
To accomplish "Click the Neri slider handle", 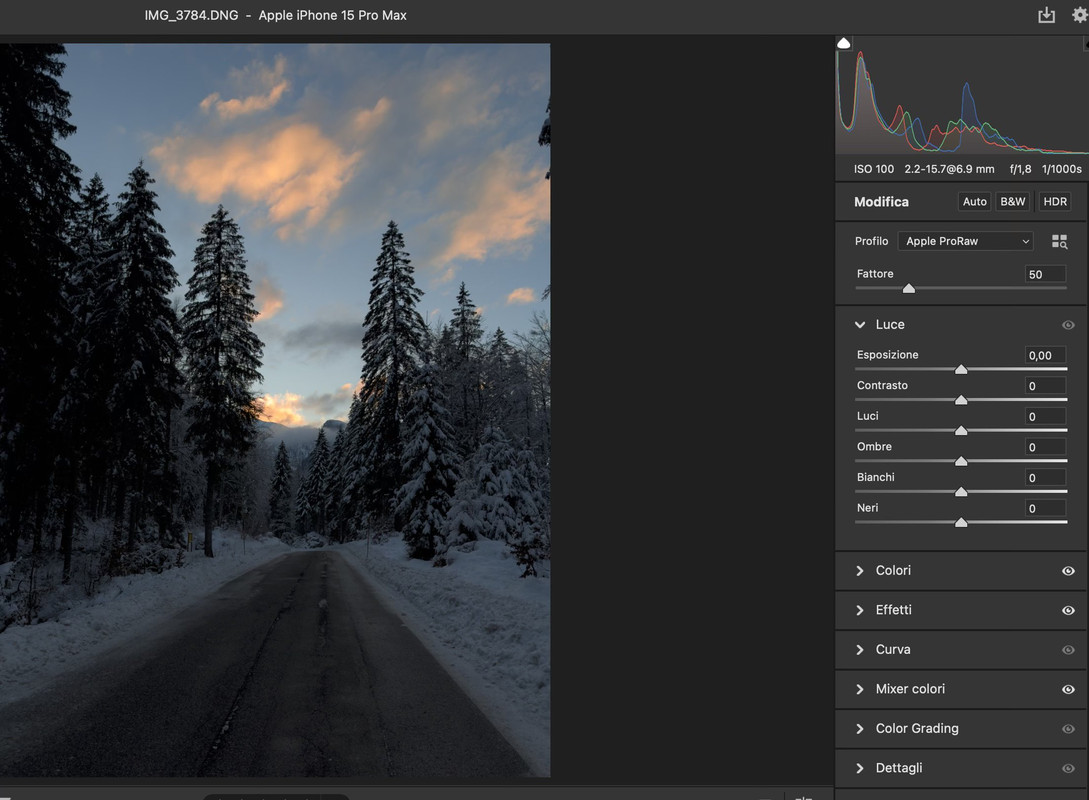I will (x=961, y=522).
